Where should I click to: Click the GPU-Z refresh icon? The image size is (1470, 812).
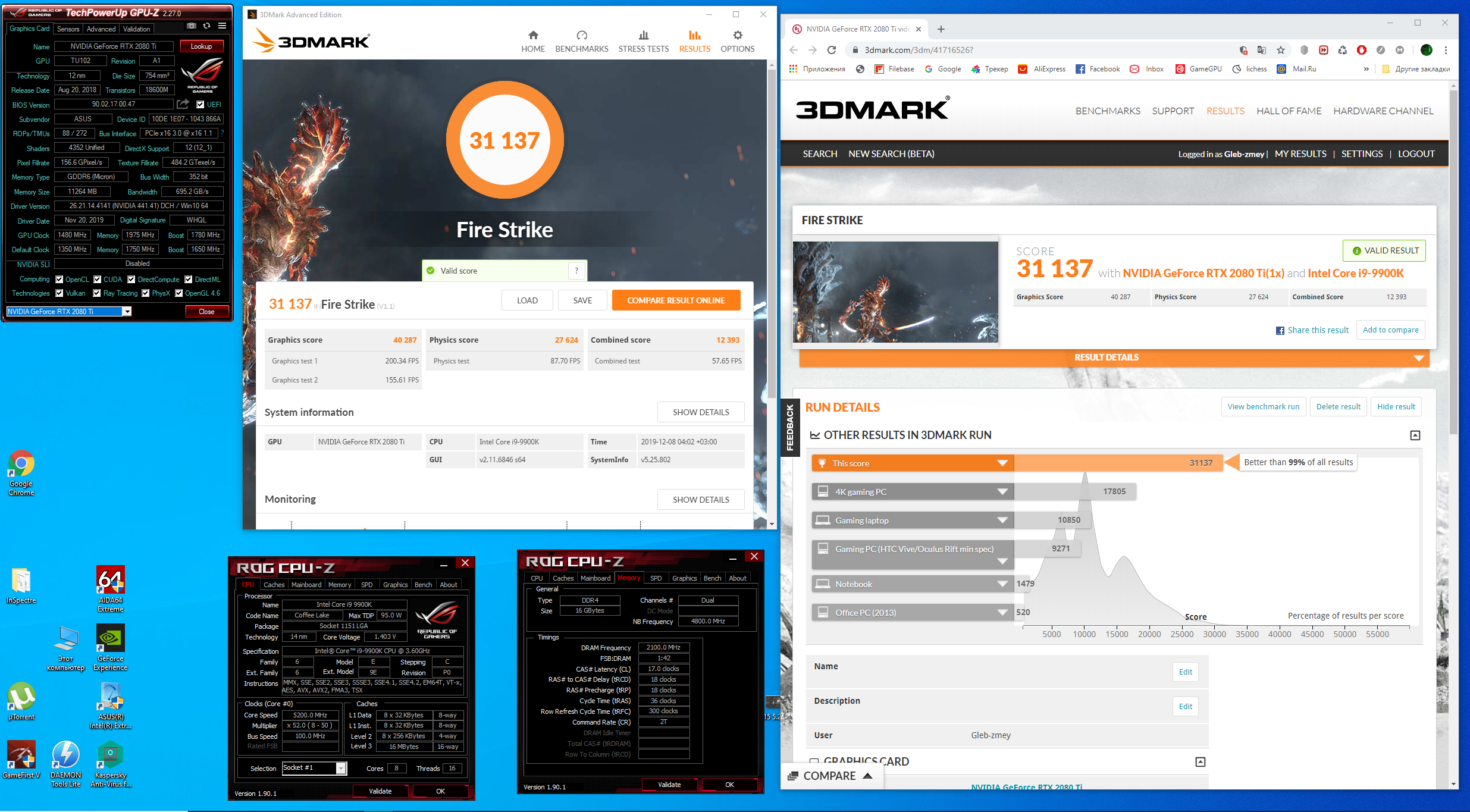206,26
